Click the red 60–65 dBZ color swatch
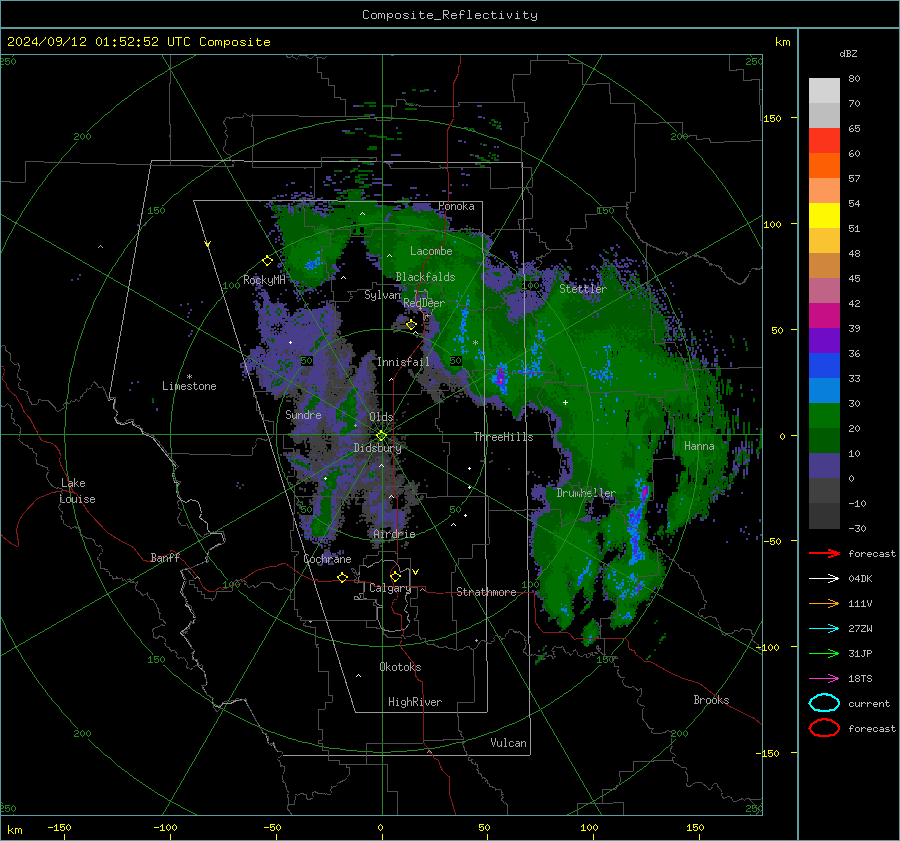 (824, 140)
